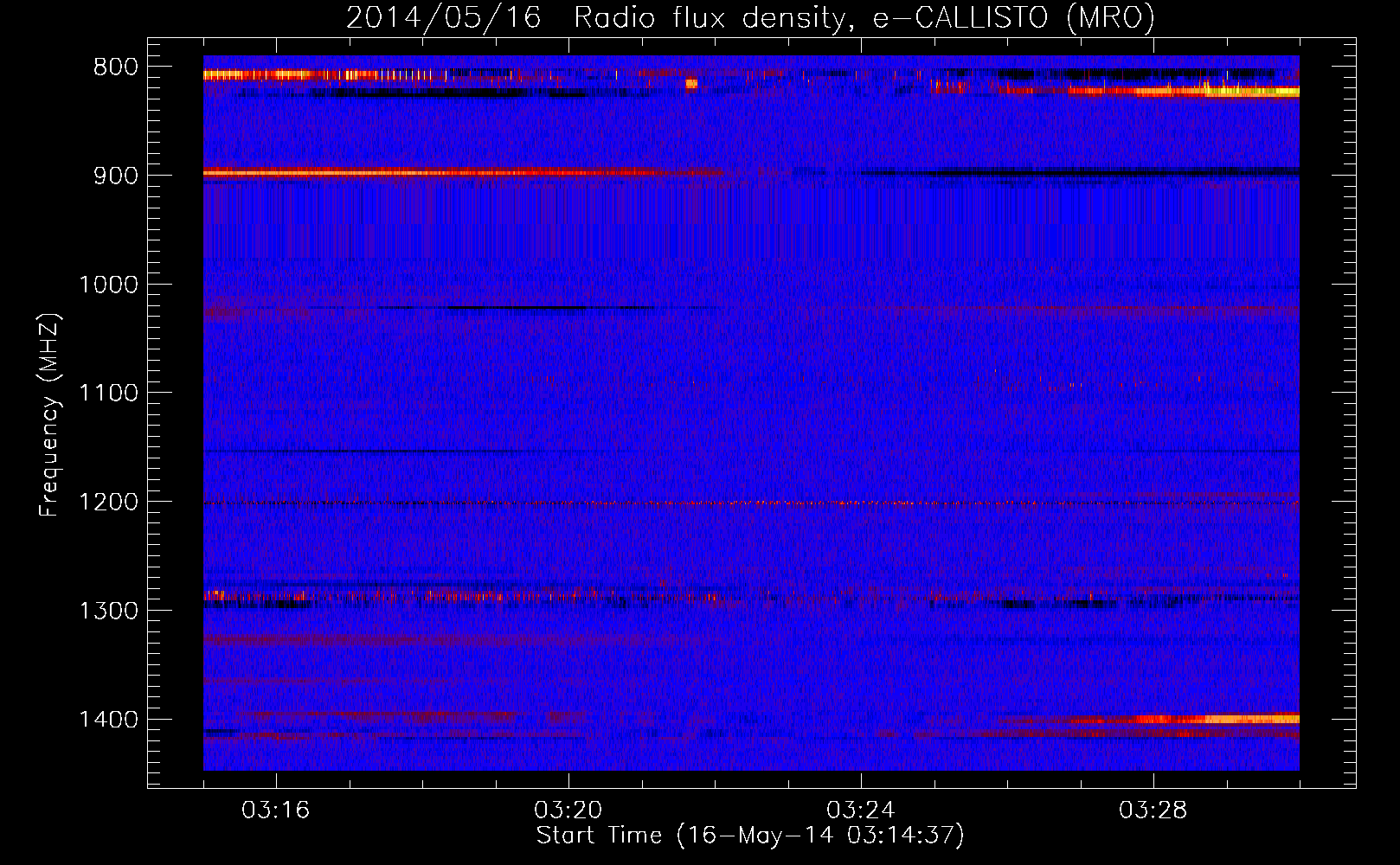
Task: Click the small bright blob near 815 MHz at 03:21
Action: coord(691,84)
